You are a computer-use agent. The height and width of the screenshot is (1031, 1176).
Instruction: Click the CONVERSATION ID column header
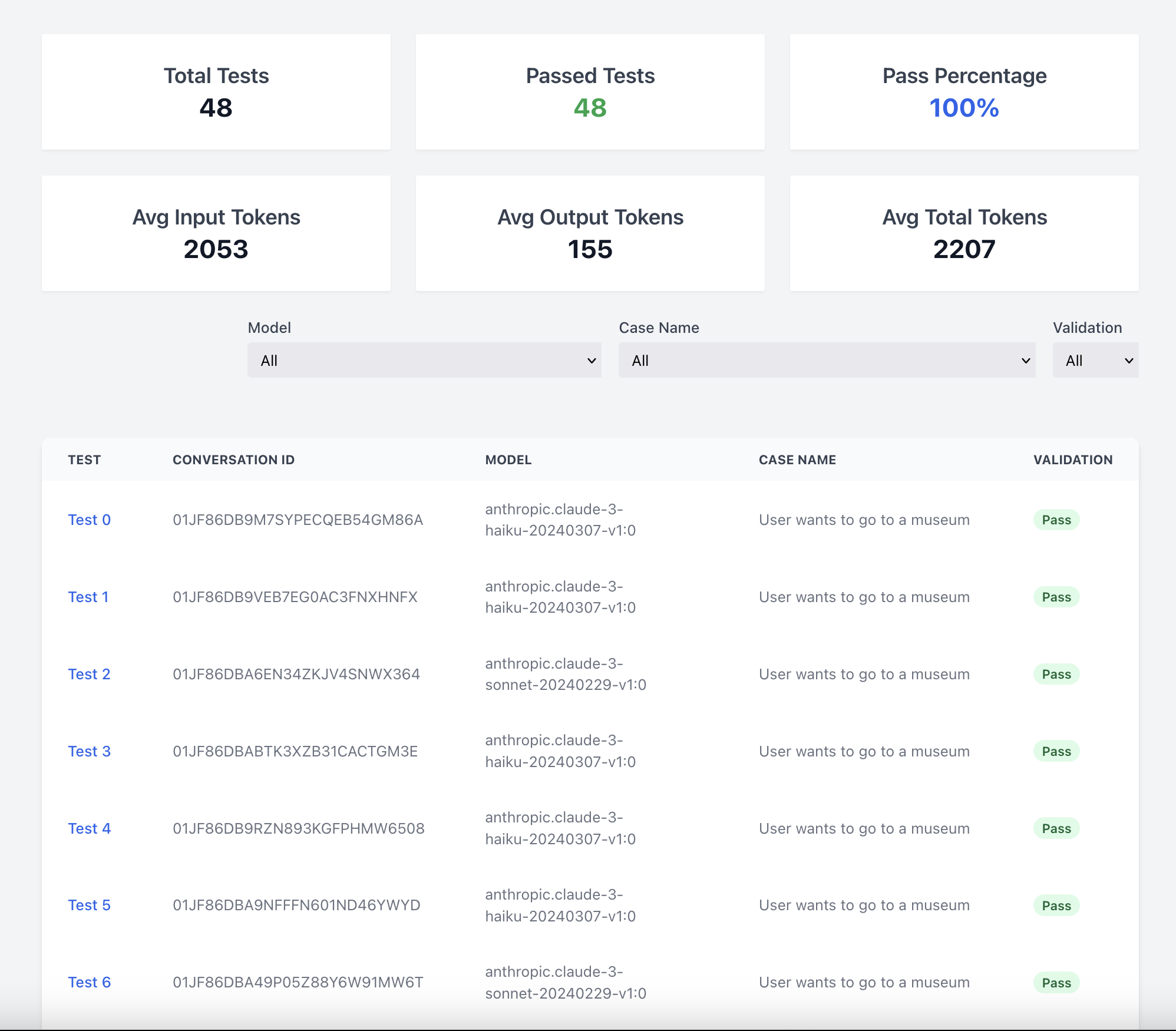233,460
